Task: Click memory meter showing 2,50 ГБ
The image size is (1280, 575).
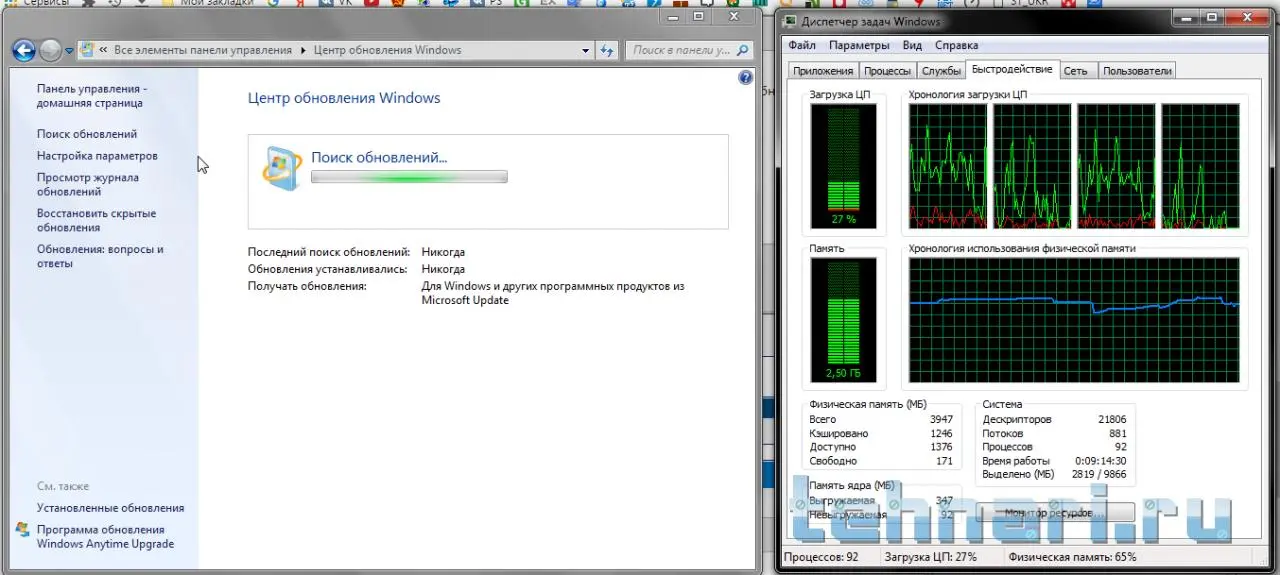Action: (843, 320)
